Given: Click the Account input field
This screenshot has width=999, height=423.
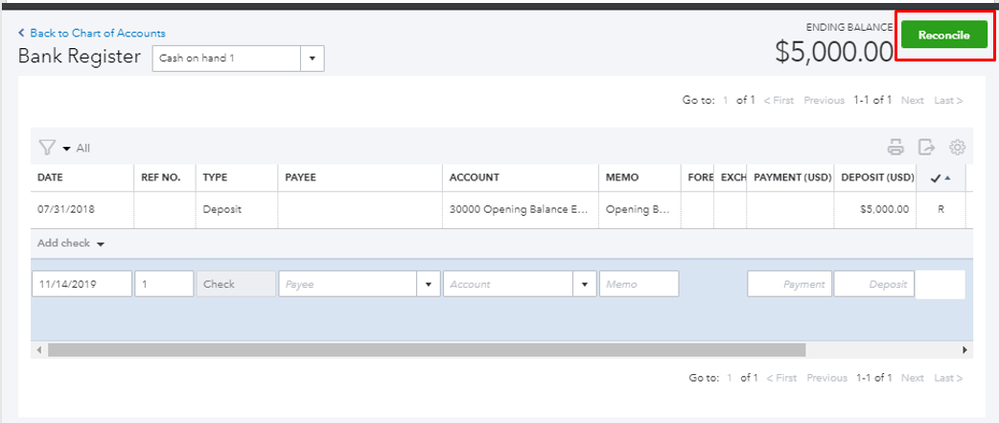Looking at the screenshot, I should pyautogui.click(x=508, y=284).
